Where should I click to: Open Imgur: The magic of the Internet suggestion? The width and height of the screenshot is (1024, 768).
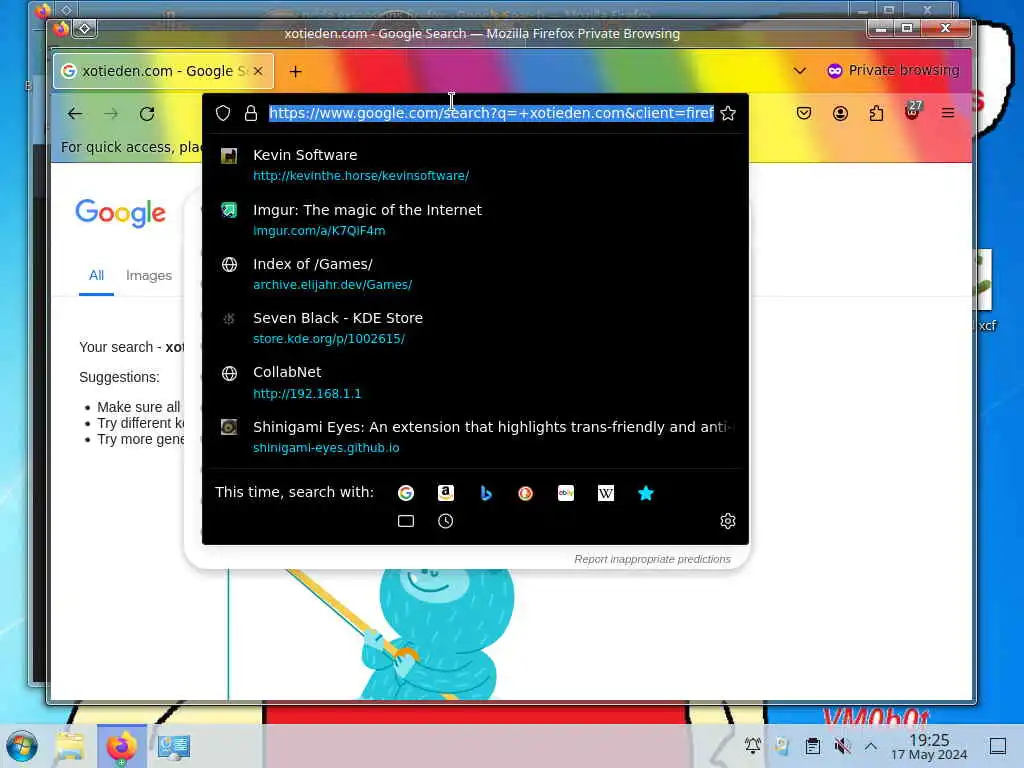[475, 219]
